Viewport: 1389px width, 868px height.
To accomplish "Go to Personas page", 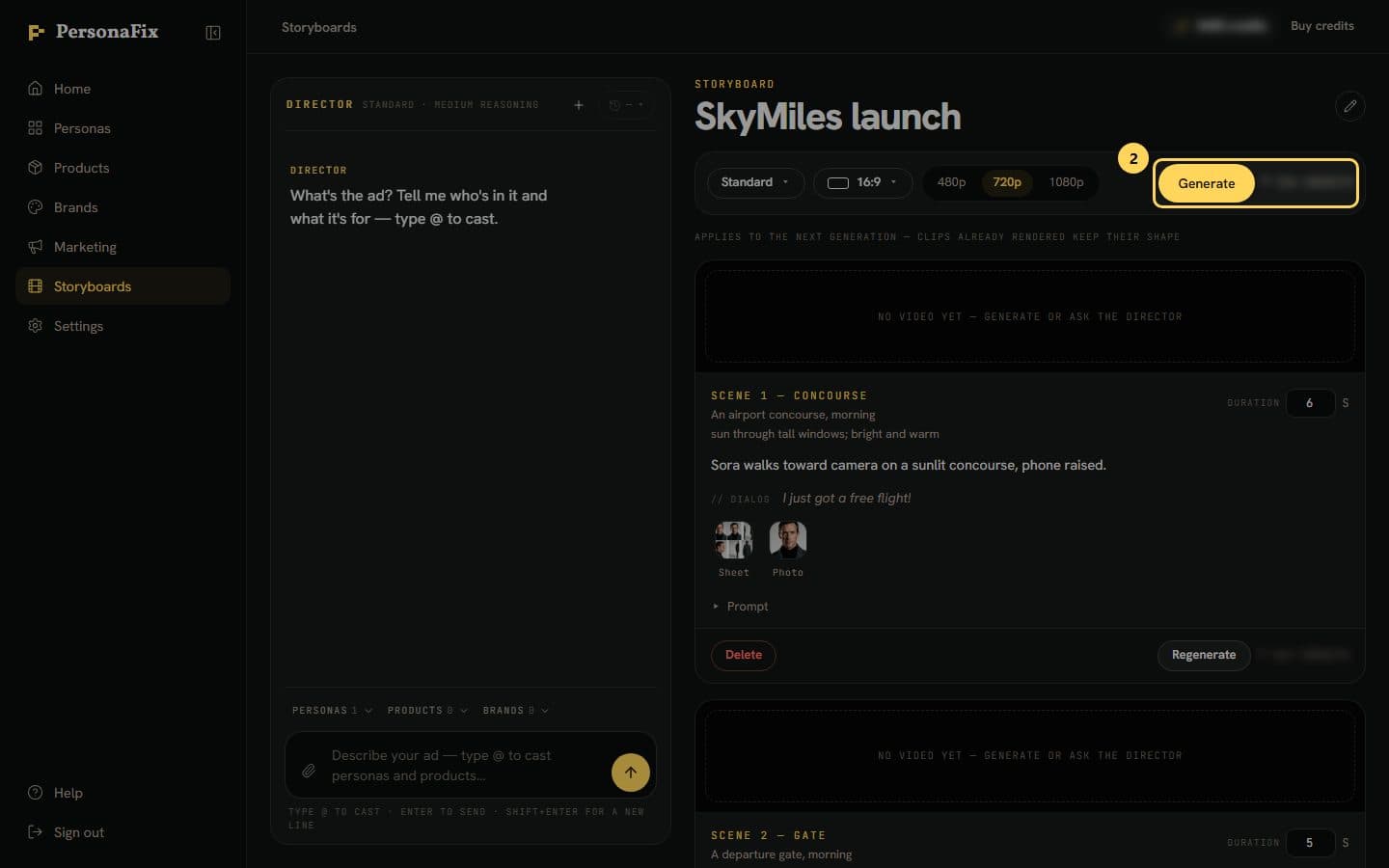I will [x=123, y=128].
